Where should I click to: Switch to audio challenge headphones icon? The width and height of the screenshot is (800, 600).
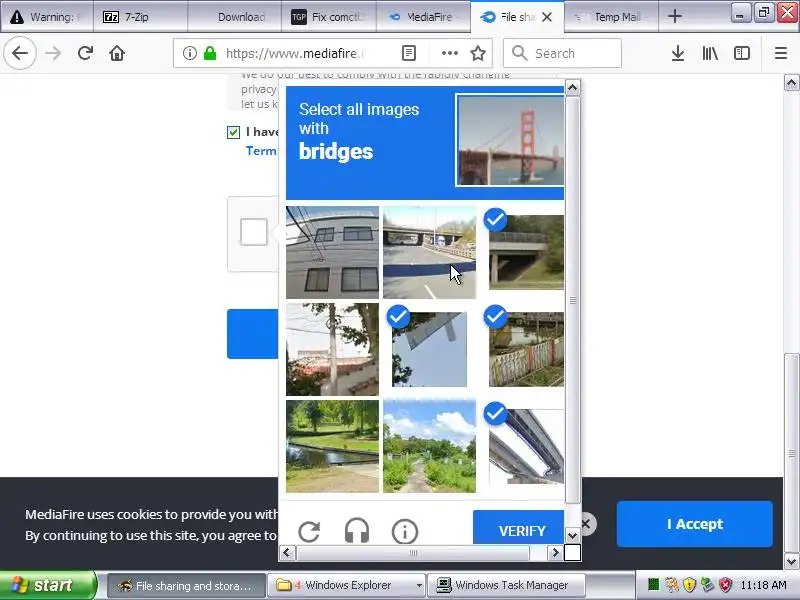(x=357, y=531)
